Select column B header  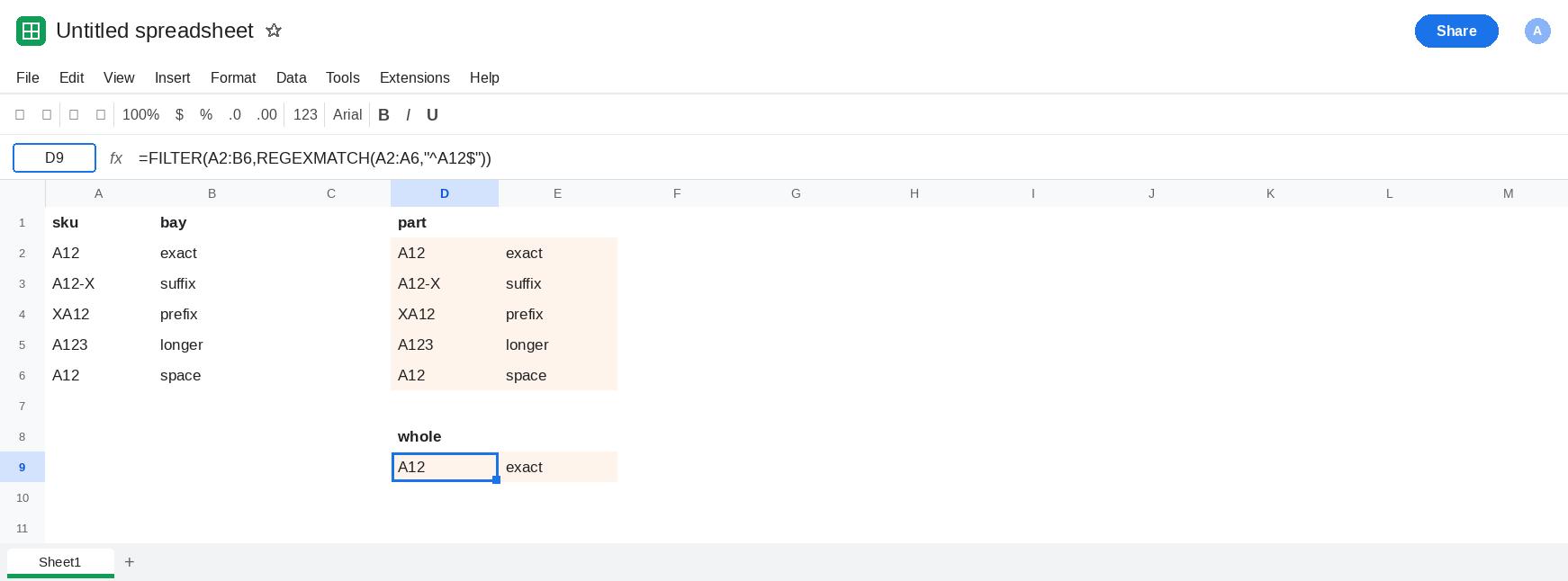tap(212, 193)
